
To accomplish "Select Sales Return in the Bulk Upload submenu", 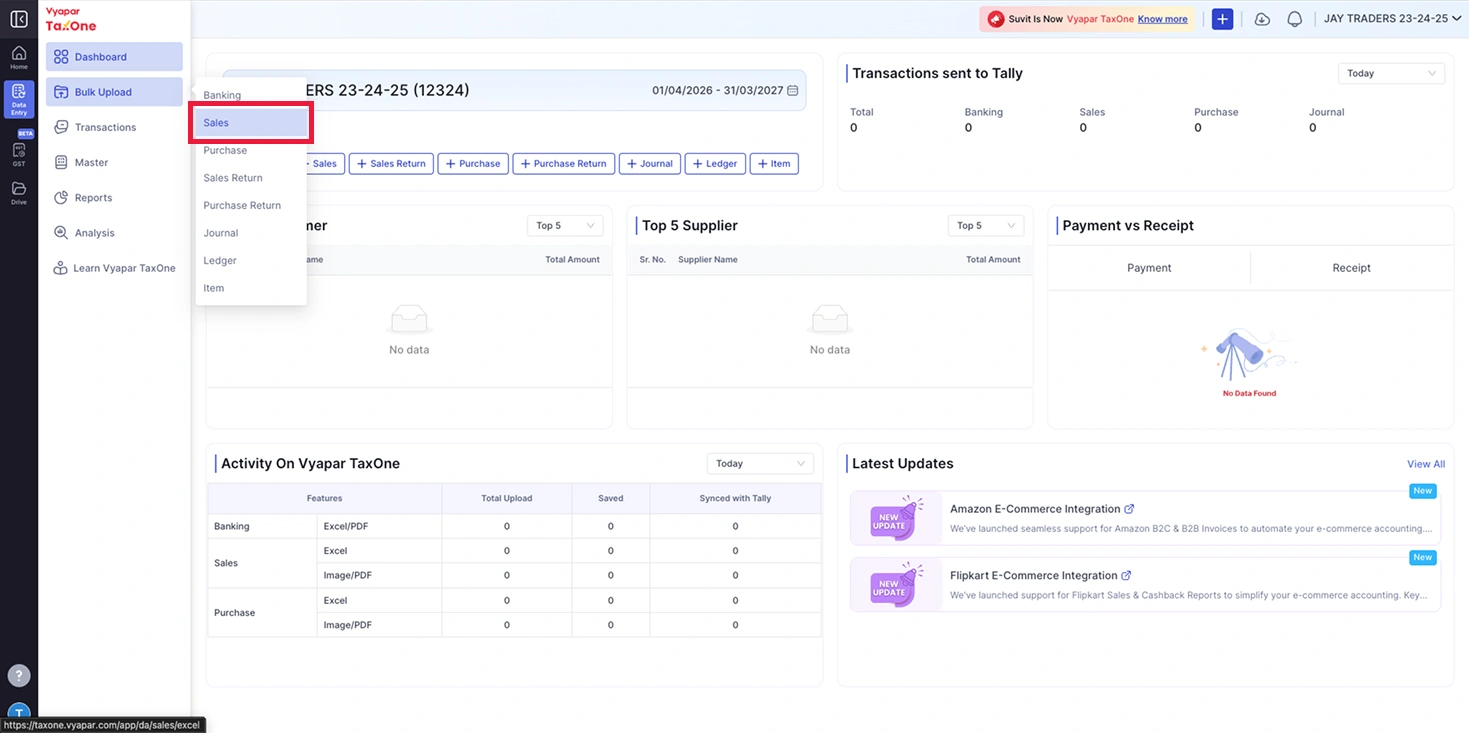I will [251, 178].
